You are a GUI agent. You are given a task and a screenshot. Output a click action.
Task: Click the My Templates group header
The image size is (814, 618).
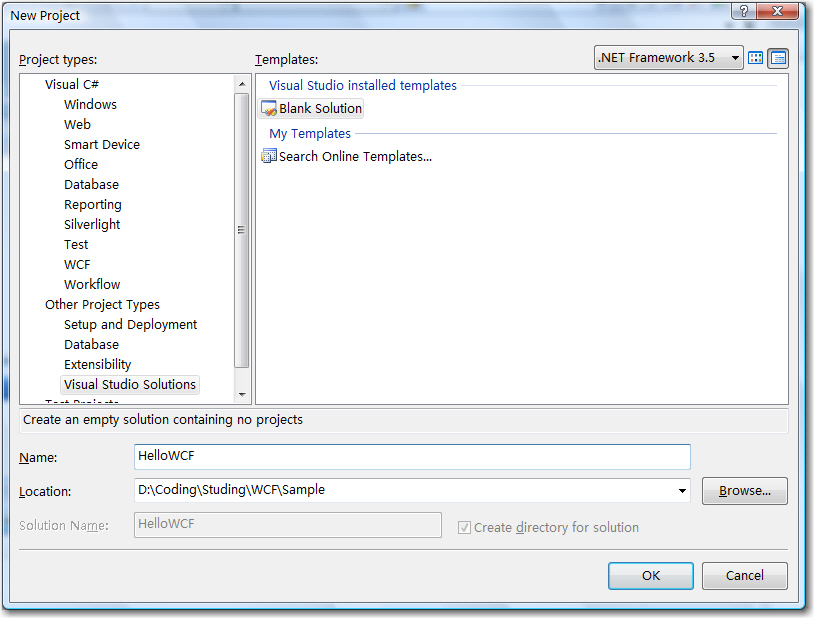coord(310,133)
